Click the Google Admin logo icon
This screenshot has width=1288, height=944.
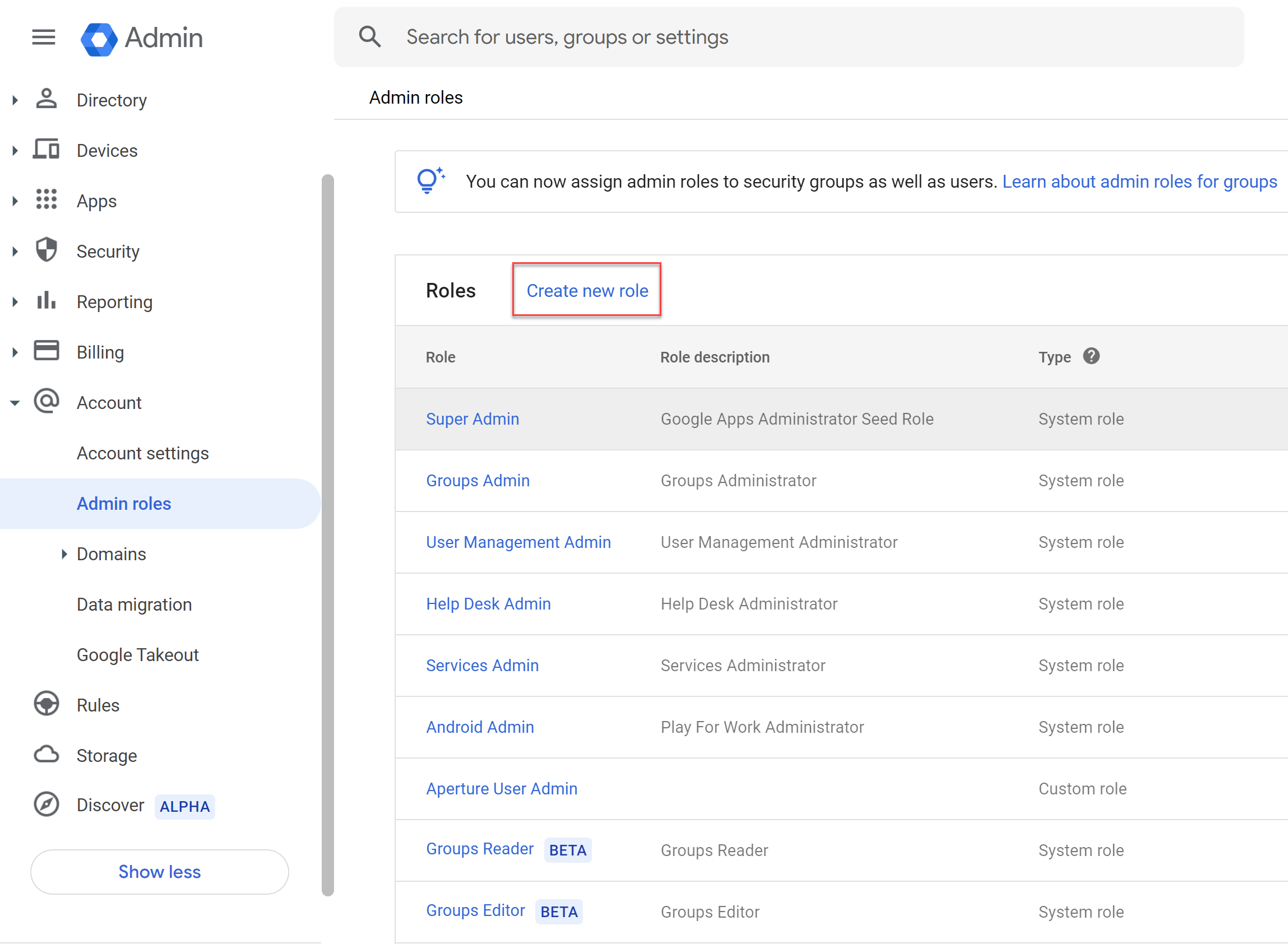(x=99, y=39)
